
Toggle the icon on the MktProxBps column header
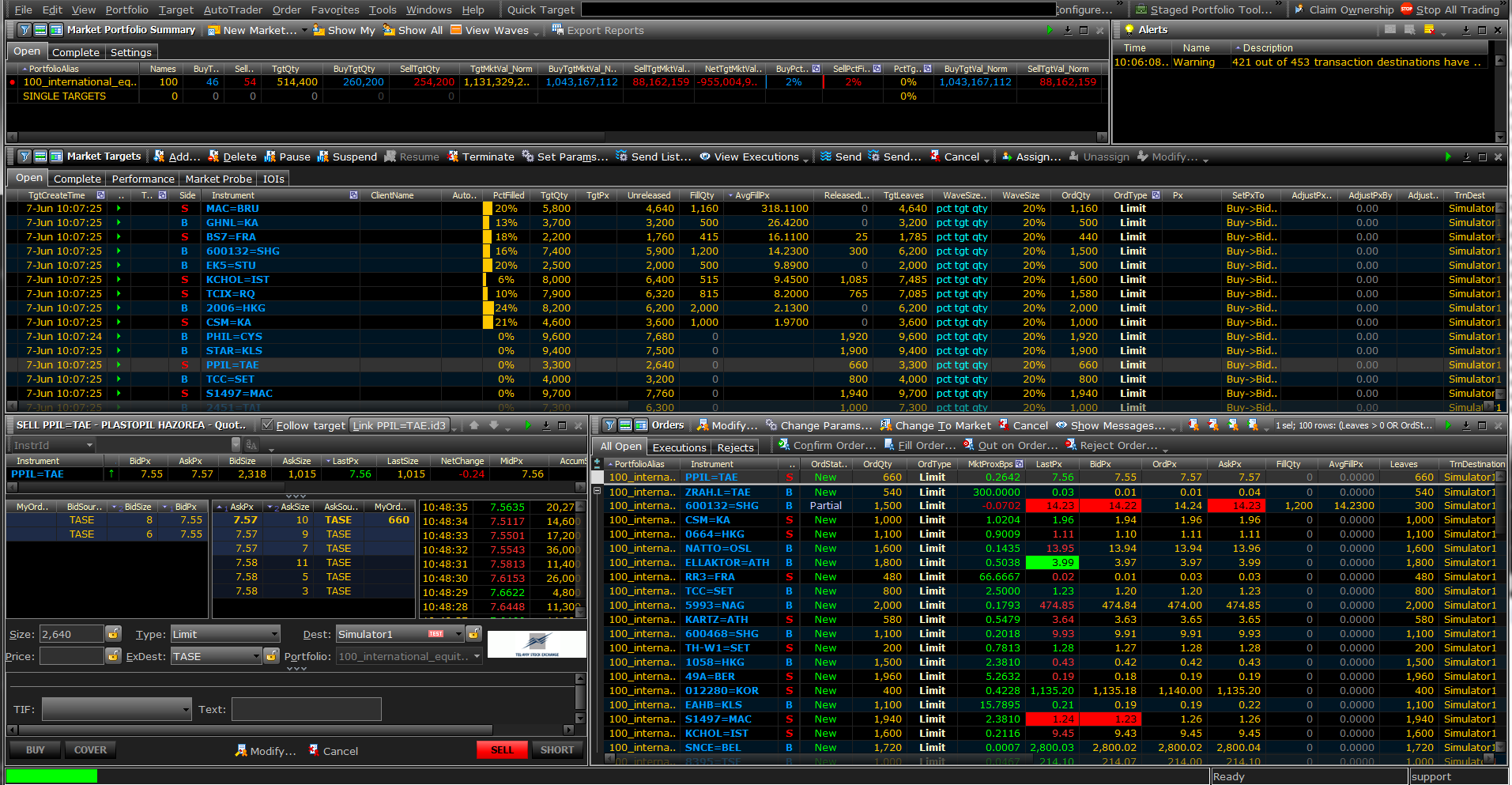[x=1020, y=464]
